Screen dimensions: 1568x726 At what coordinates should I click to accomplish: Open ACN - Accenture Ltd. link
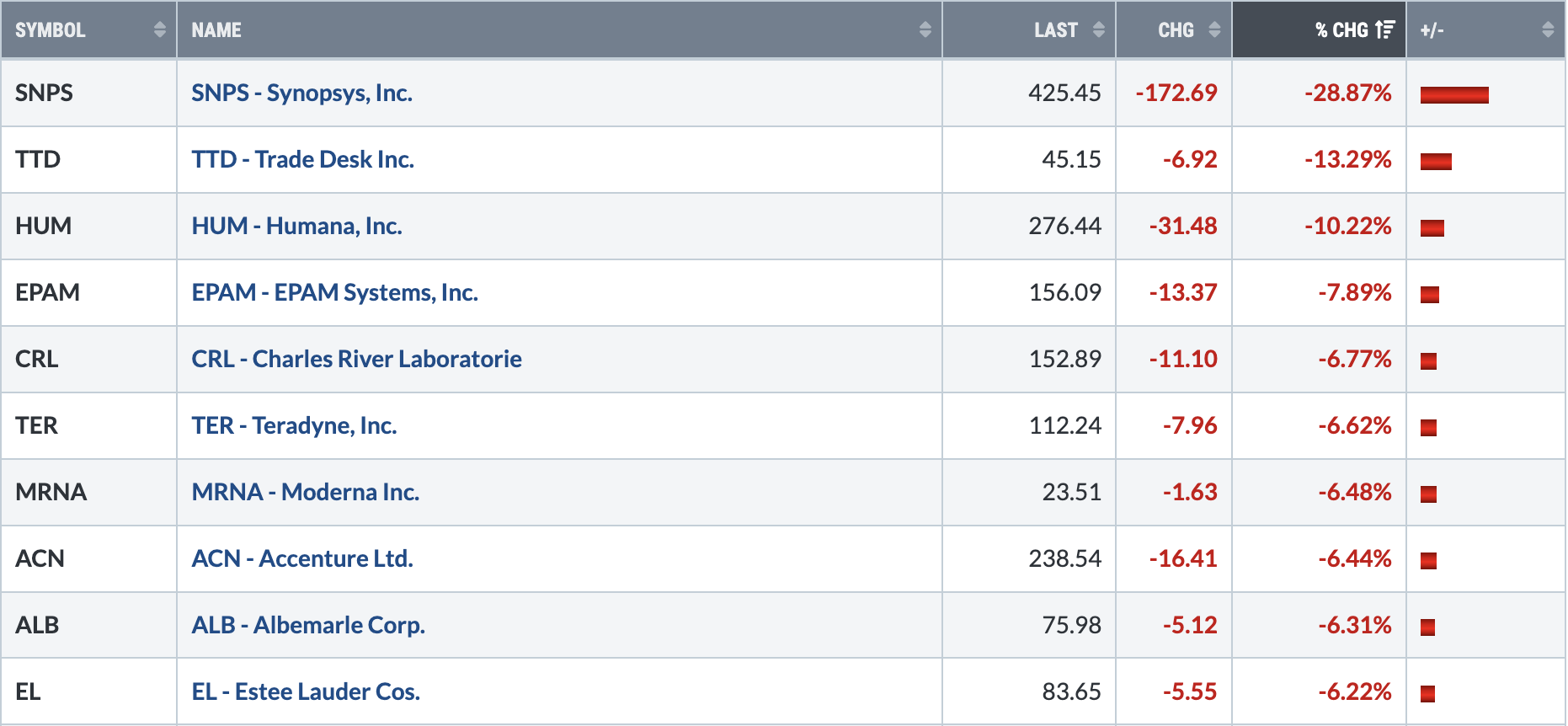pyautogui.click(x=301, y=558)
